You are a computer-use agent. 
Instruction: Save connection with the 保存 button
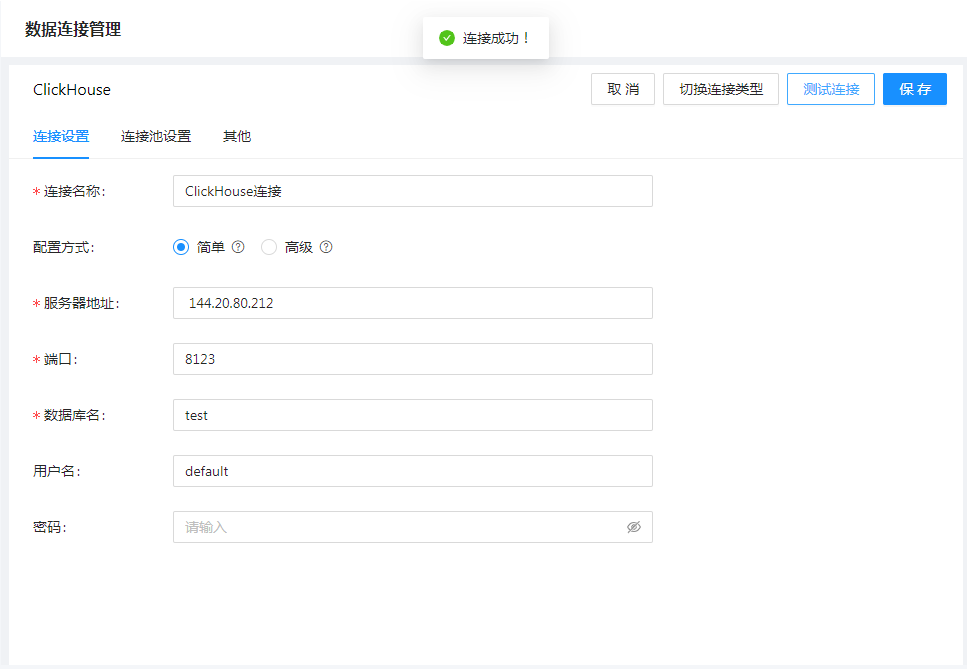click(915, 89)
